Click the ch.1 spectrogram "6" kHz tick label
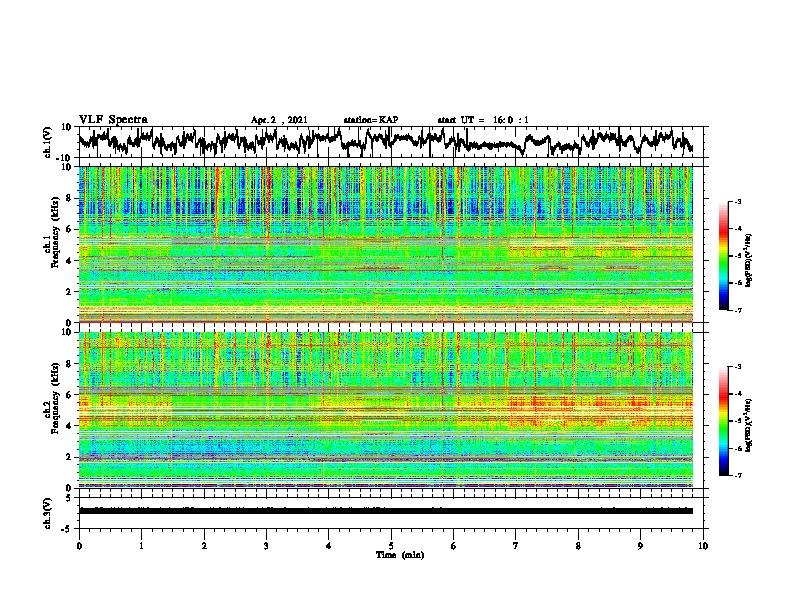This screenshot has width=792, height=612. pyautogui.click(x=70, y=229)
